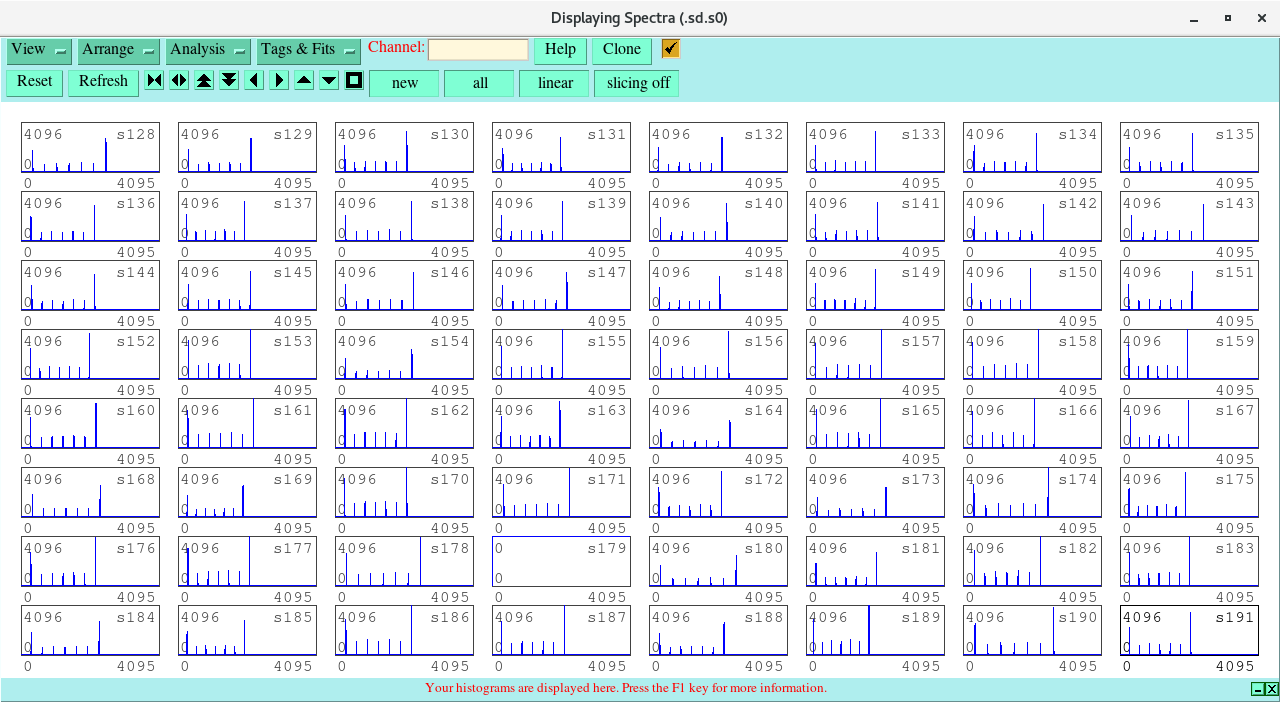
Task: Expand the Arrange dropdown menu
Action: coord(118,50)
